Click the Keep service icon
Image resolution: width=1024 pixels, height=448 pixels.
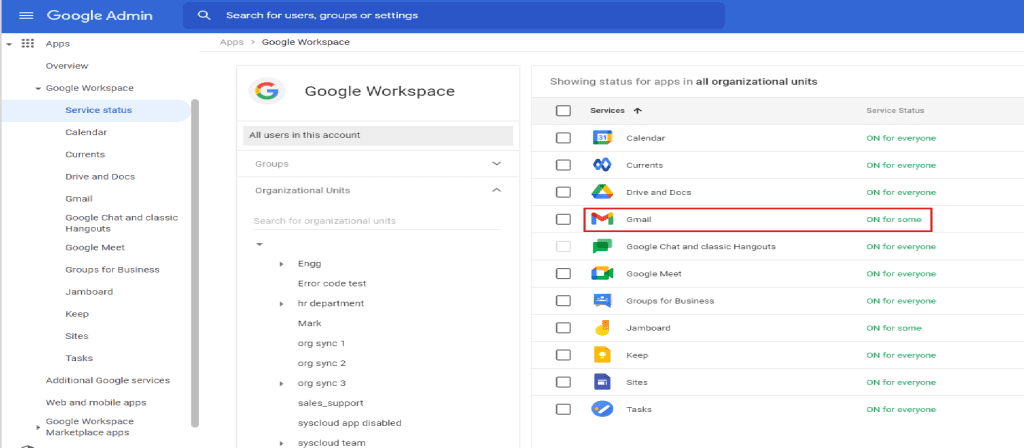[x=601, y=355]
